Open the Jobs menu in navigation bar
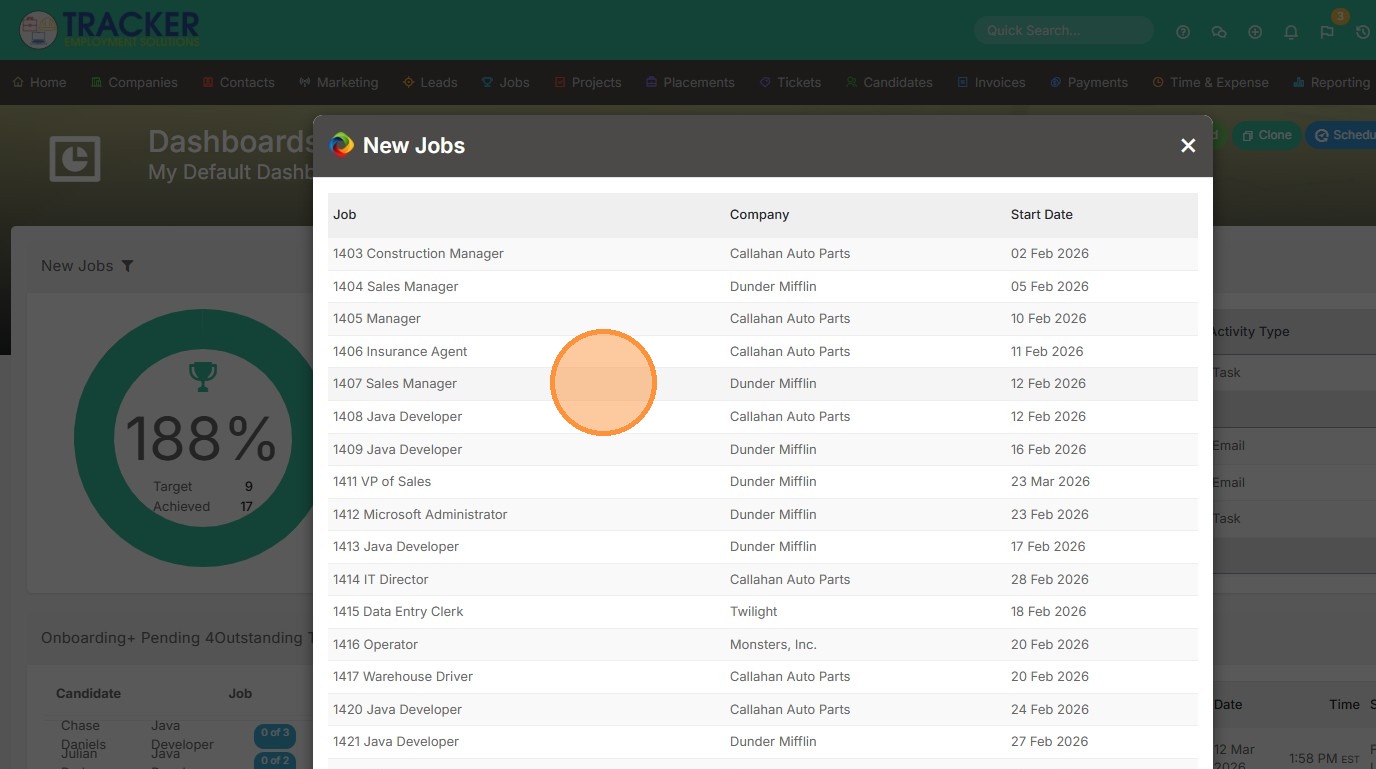1376x769 pixels. [505, 82]
